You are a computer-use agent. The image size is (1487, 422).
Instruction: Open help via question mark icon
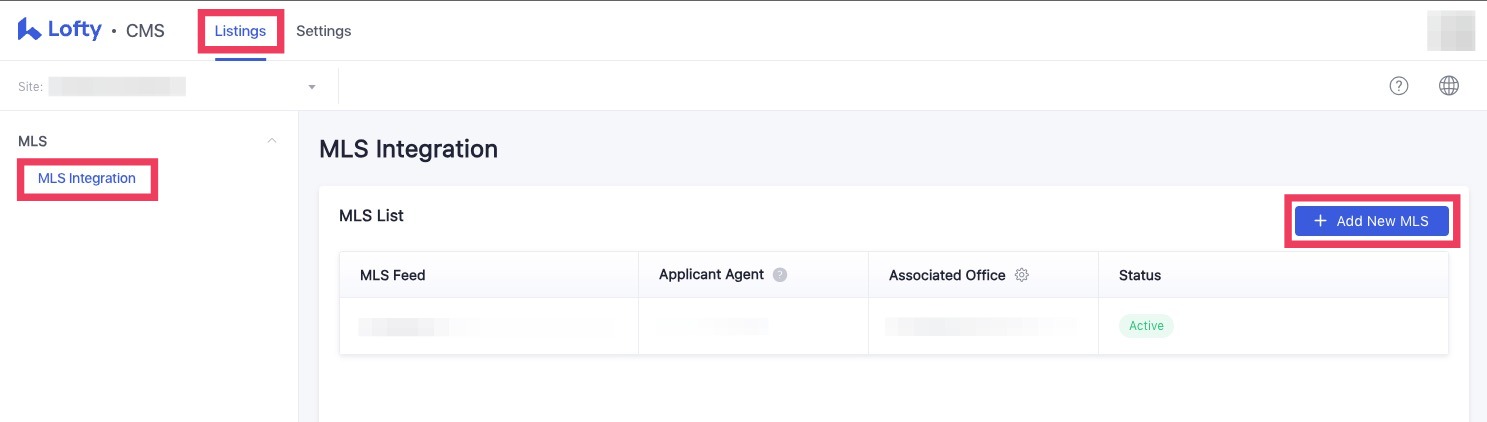tap(1399, 86)
